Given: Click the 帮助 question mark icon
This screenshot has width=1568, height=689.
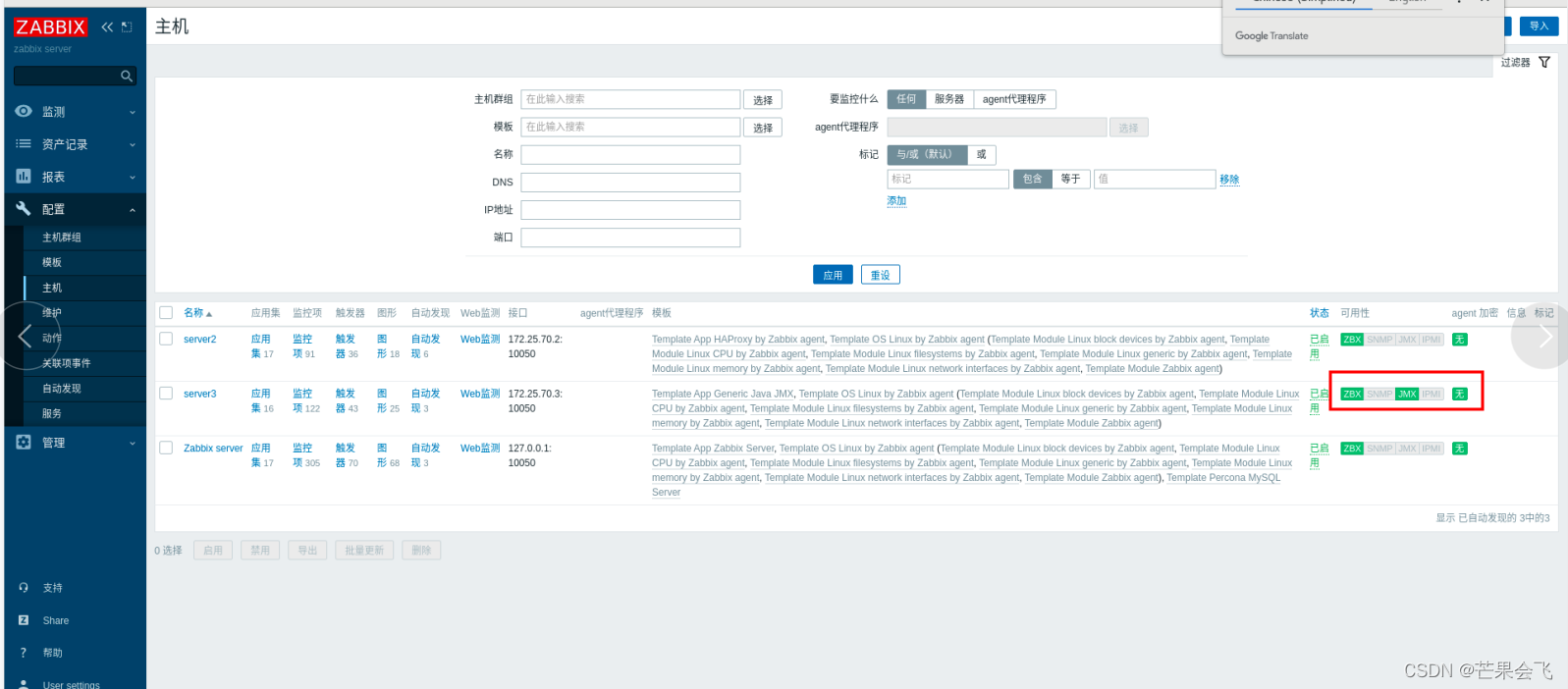Looking at the screenshot, I should coord(24,653).
